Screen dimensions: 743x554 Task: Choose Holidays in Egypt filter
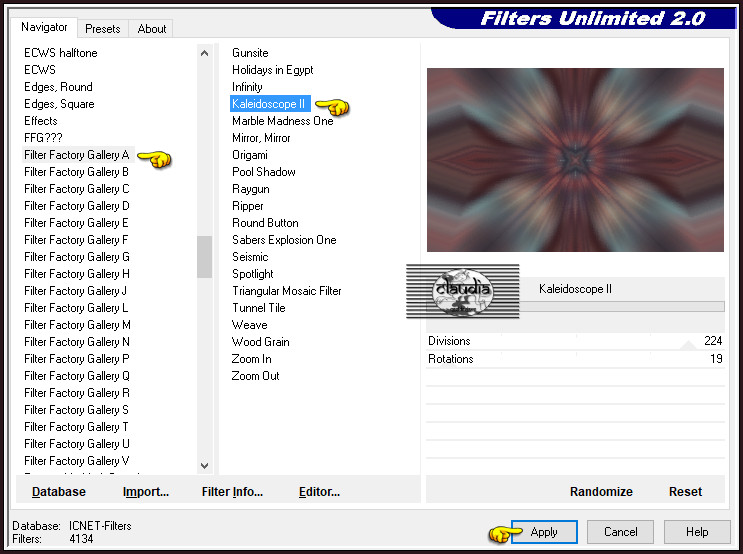272,70
